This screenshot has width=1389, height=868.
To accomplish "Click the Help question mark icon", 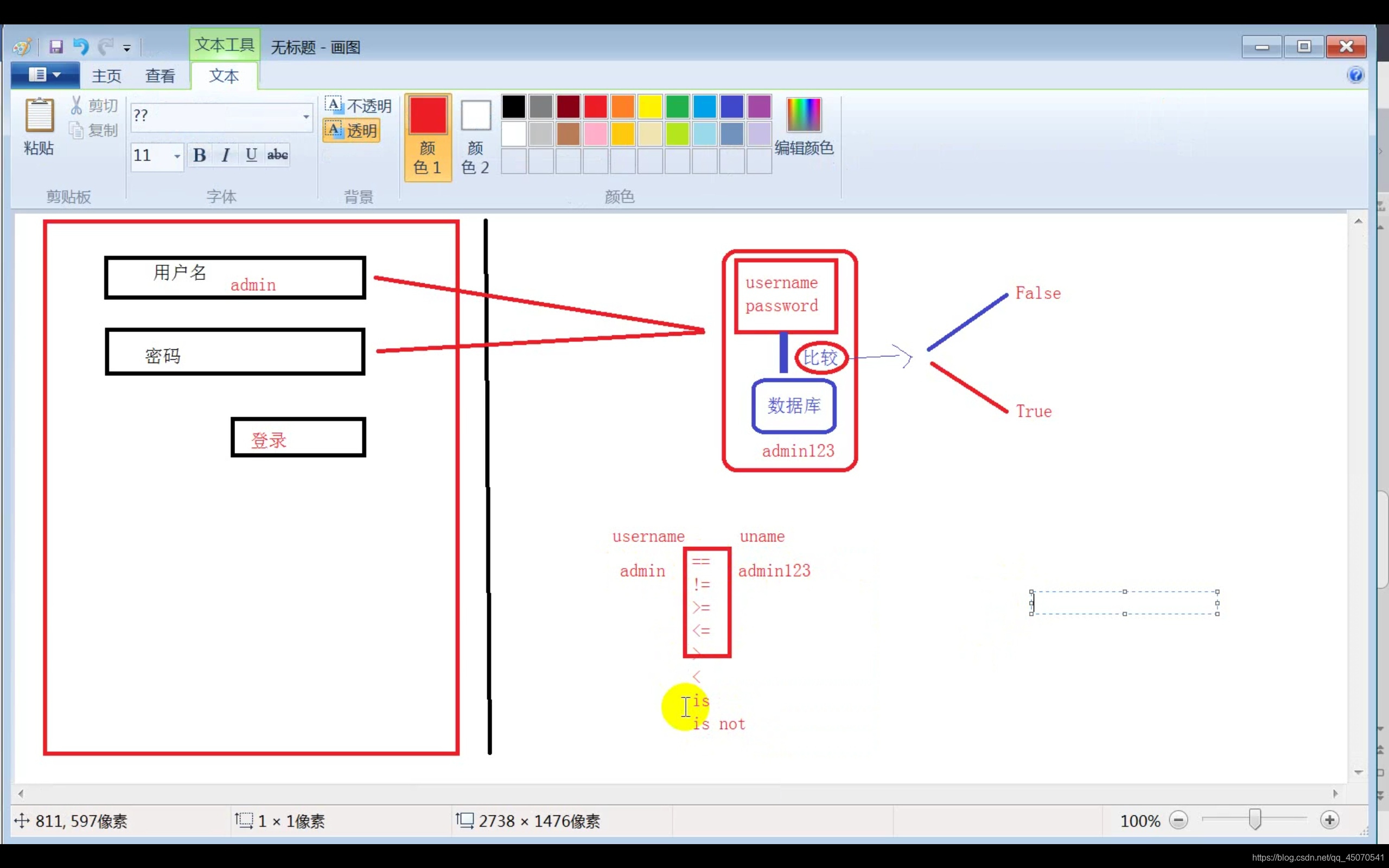I will (x=1355, y=75).
